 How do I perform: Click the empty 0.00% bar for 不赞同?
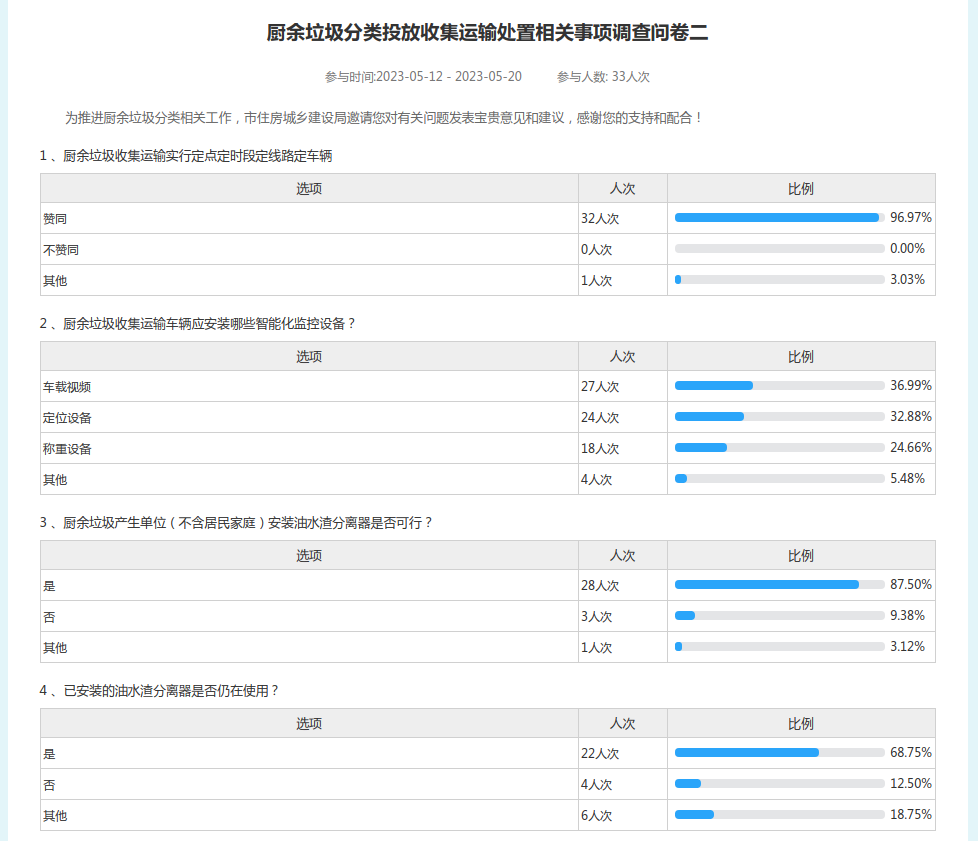click(778, 249)
